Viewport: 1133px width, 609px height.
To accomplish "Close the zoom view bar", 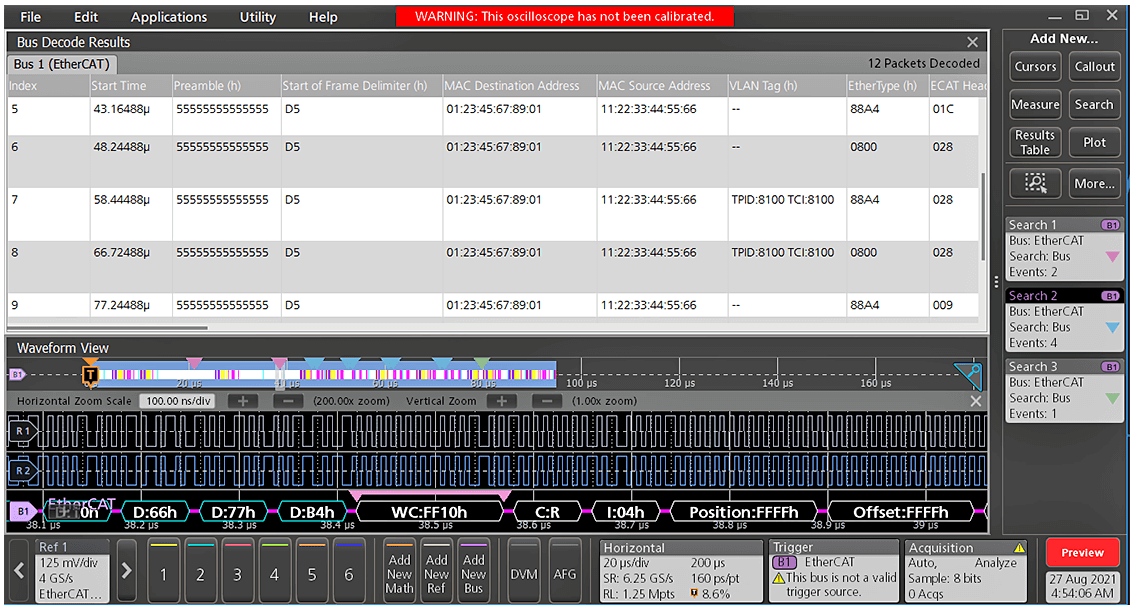I will pyautogui.click(x=975, y=401).
